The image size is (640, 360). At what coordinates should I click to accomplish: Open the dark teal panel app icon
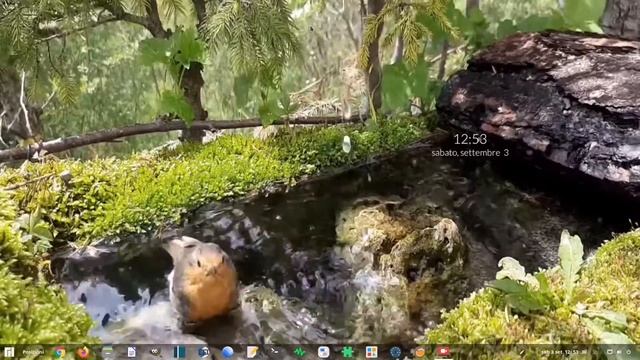click(x=180, y=352)
